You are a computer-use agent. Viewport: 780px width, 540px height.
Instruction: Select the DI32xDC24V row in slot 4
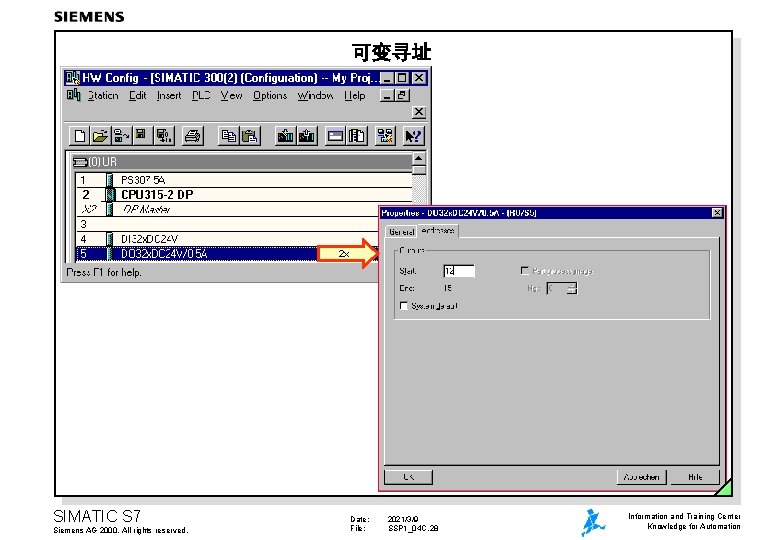pos(227,239)
